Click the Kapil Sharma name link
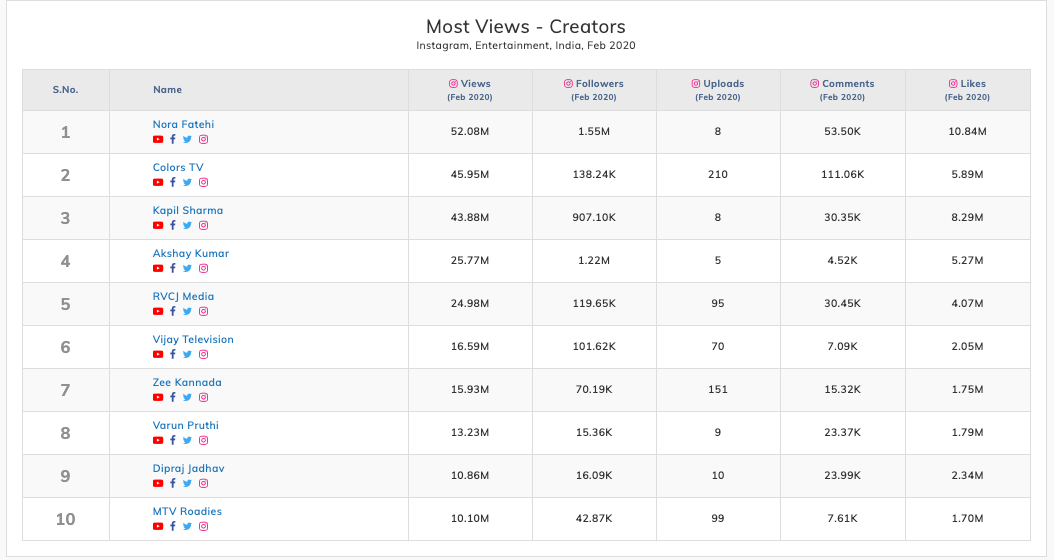The width and height of the screenshot is (1054, 560). click(x=188, y=211)
